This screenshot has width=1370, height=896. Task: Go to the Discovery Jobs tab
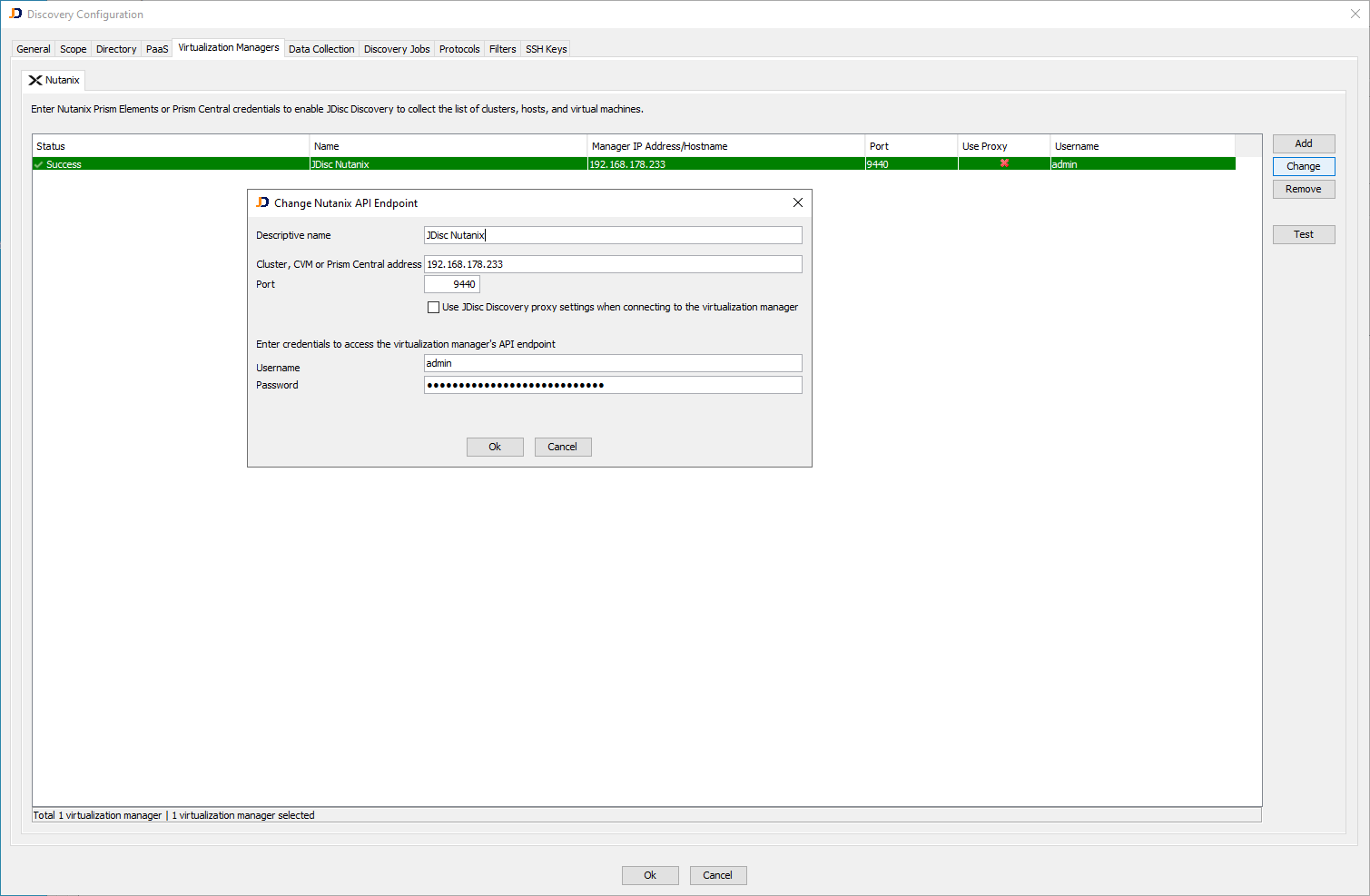tap(397, 49)
